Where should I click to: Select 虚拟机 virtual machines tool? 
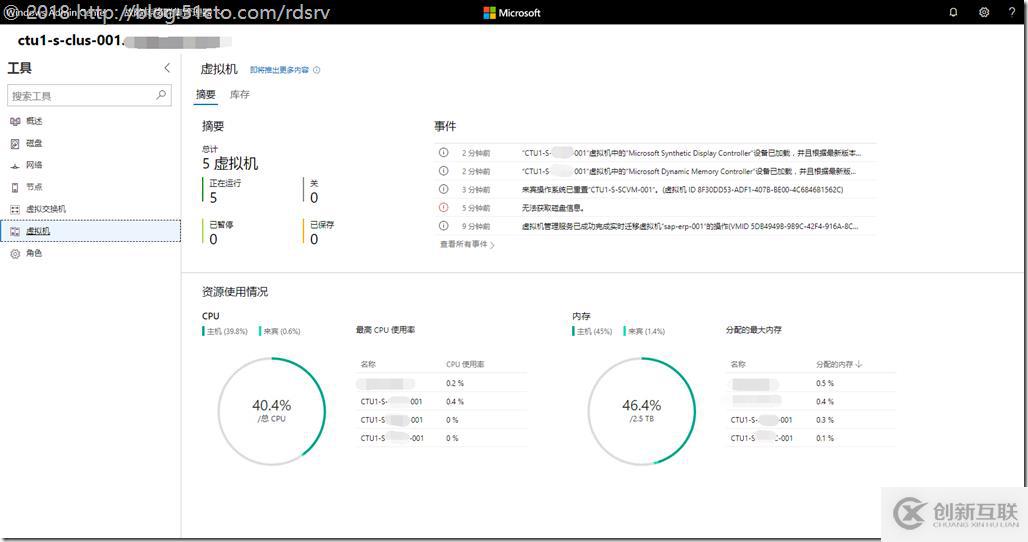(x=90, y=231)
